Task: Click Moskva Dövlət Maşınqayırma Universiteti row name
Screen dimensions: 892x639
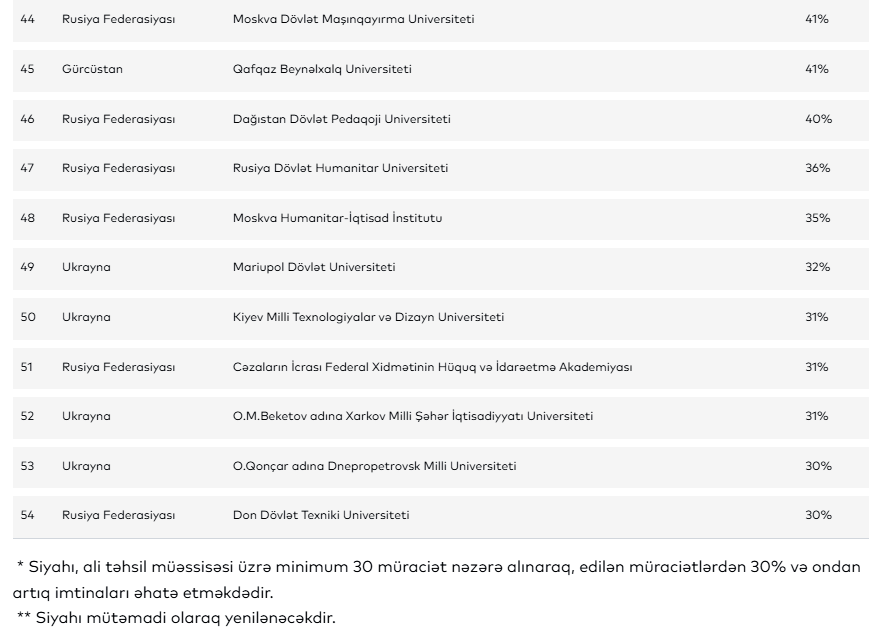Action: pos(353,20)
